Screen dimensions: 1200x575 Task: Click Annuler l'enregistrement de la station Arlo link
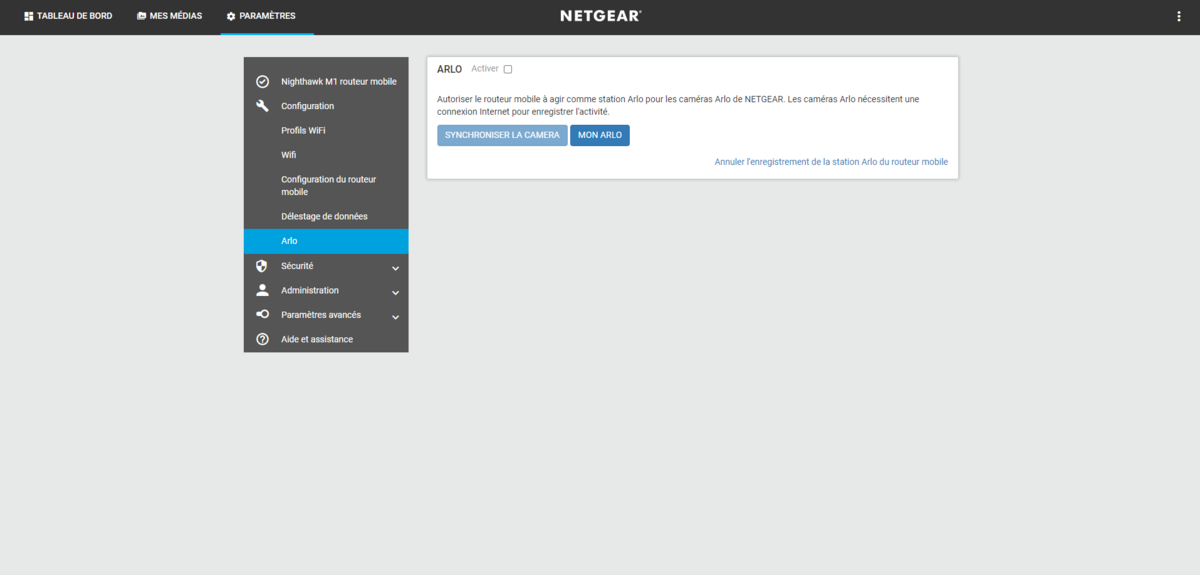pos(831,161)
